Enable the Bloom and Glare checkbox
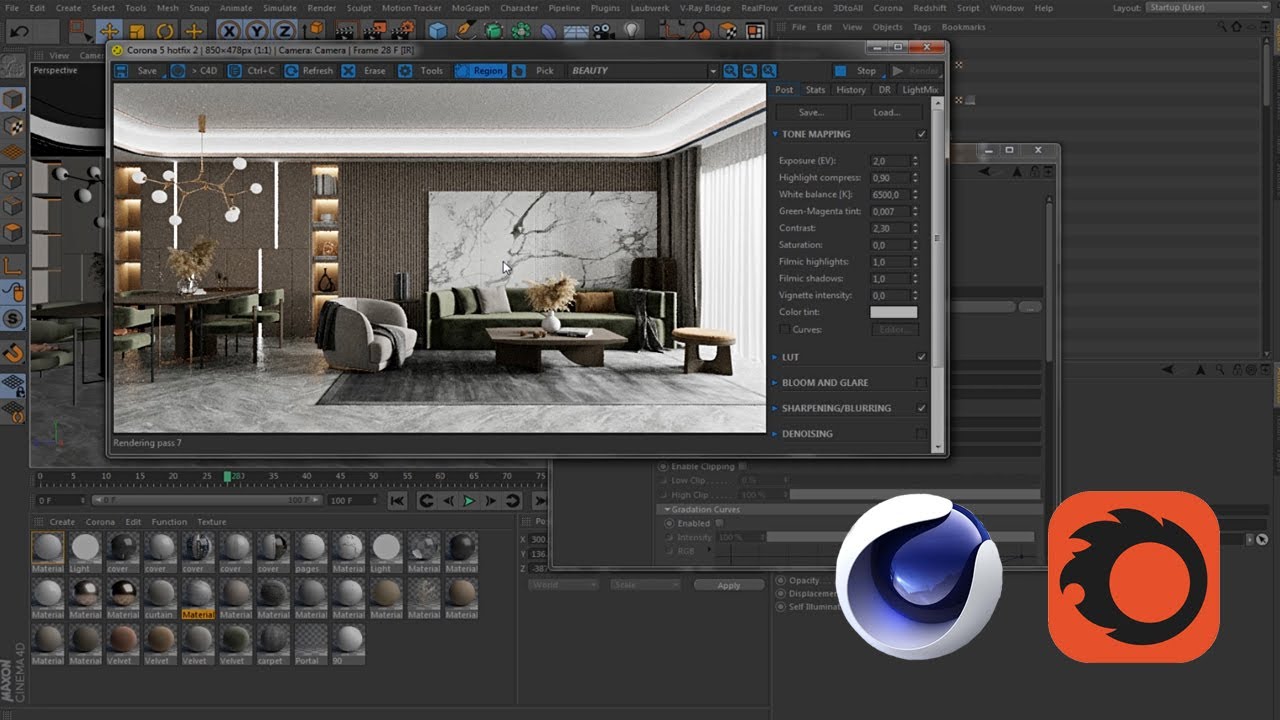The image size is (1280, 720). pos(921,383)
